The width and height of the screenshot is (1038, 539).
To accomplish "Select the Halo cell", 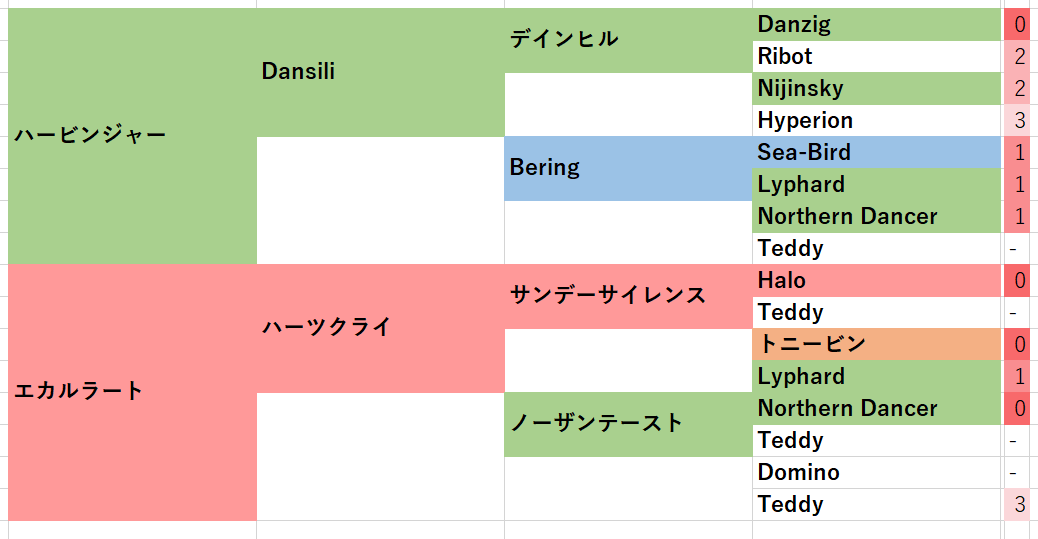I will pos(876,281).
